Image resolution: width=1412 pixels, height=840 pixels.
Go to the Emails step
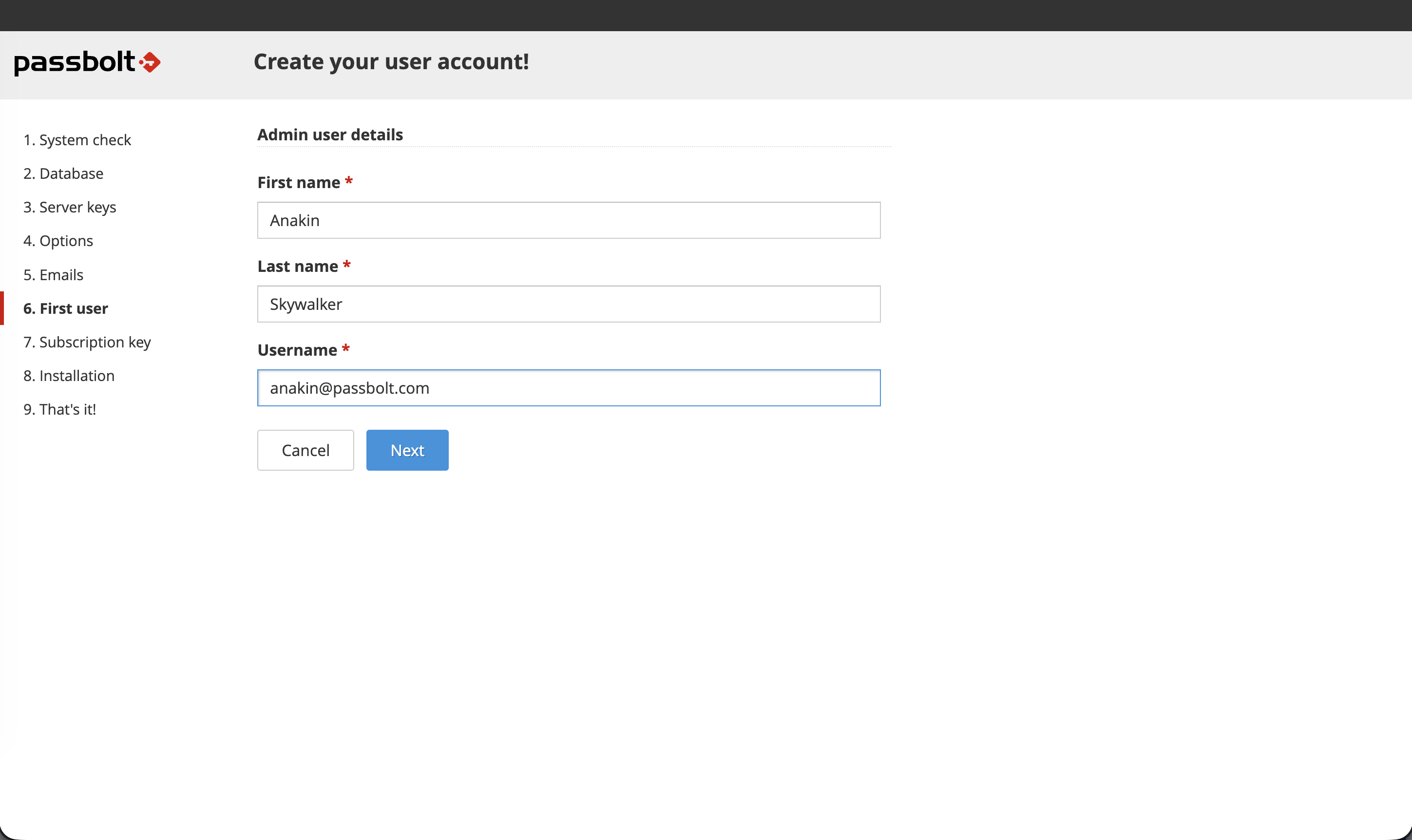point(53,274)
